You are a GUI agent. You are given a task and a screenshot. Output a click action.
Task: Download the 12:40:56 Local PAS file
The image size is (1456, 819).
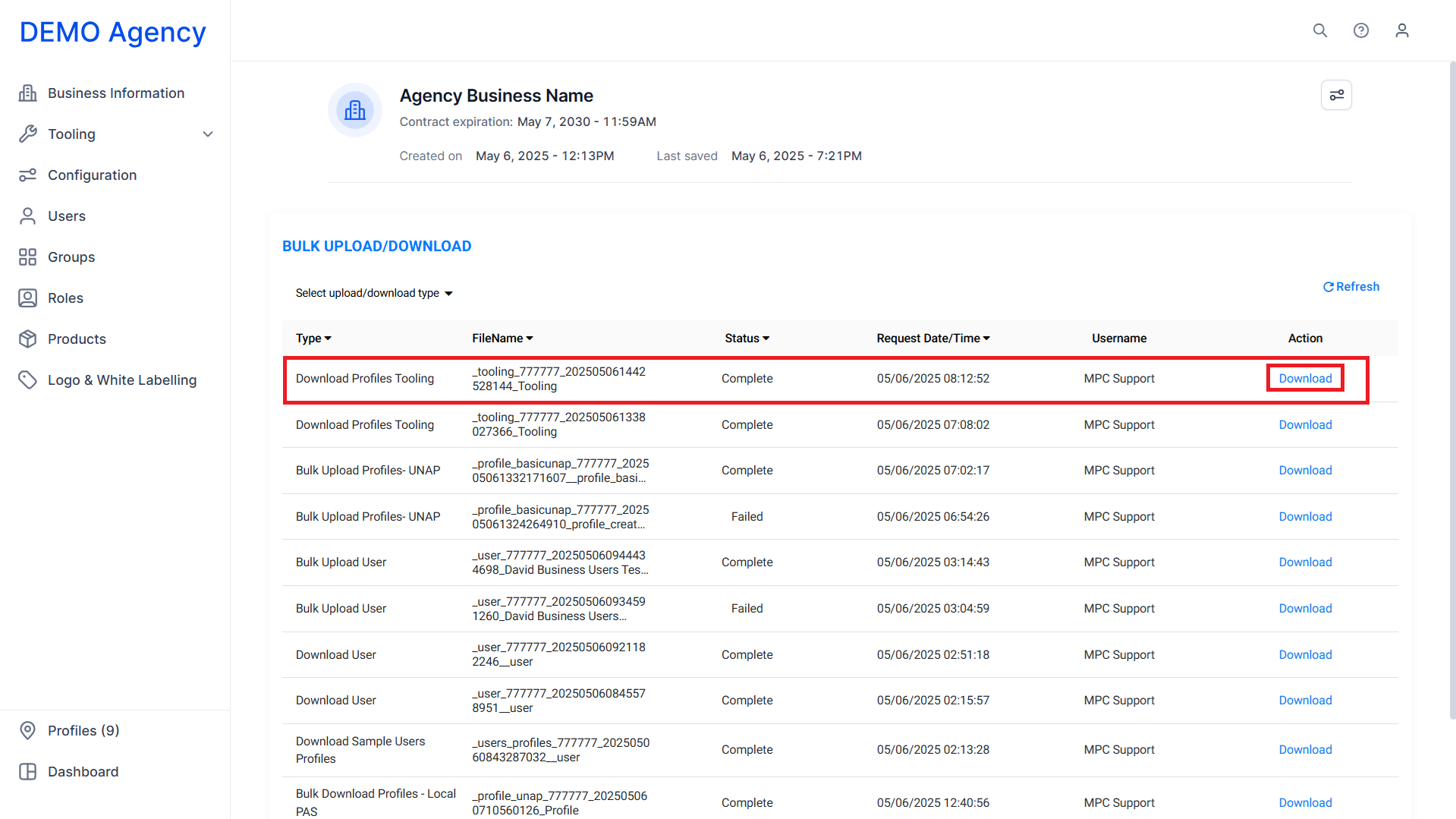(1305, 803)
